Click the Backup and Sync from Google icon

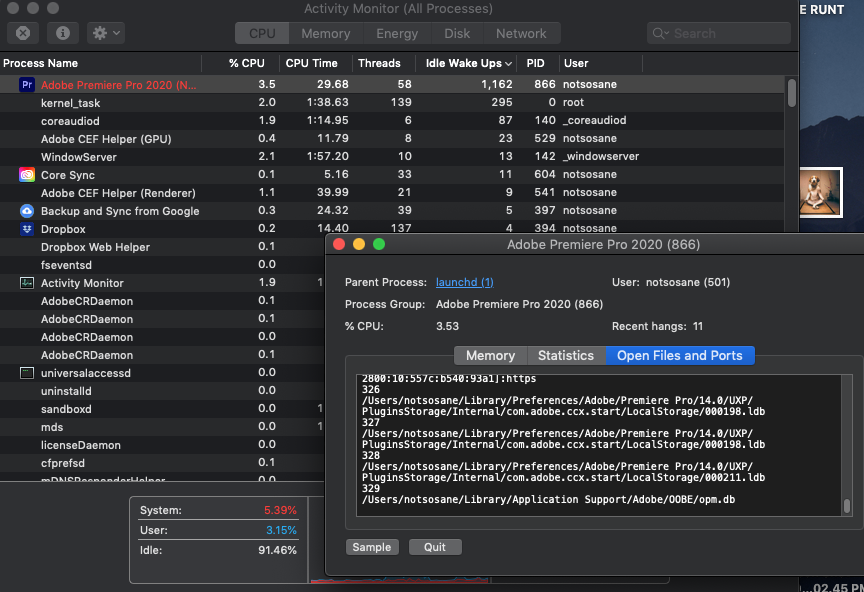27,211
